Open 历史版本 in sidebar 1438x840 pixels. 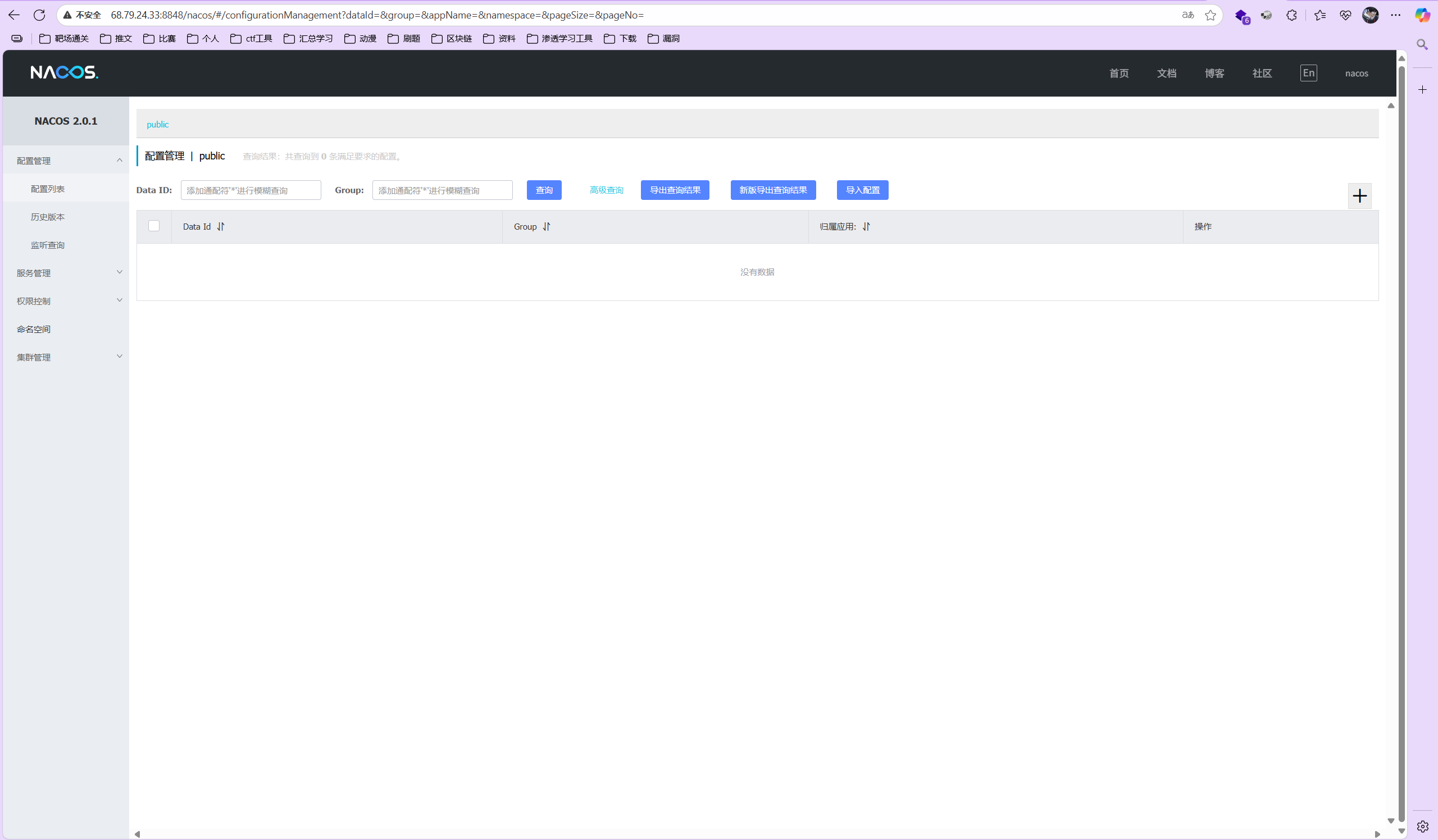tap(47, 217)
